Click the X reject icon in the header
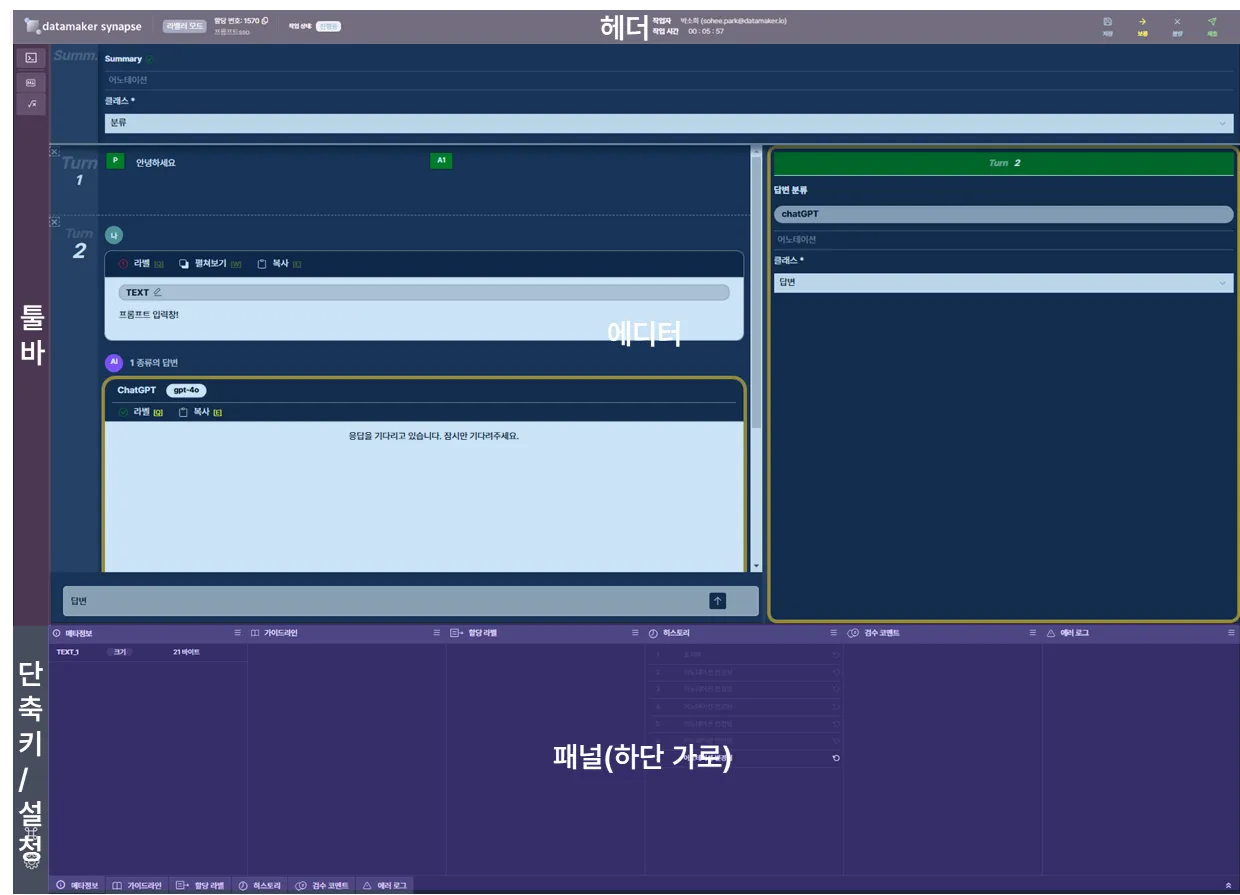This screenshot has width=1240, height=895. [x=1177, y=21]
